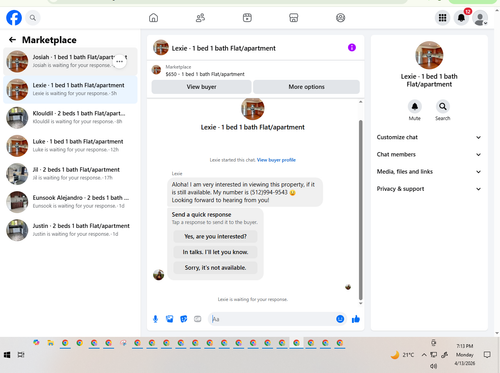Open the GIF picker icon

(x=198, y=319)
